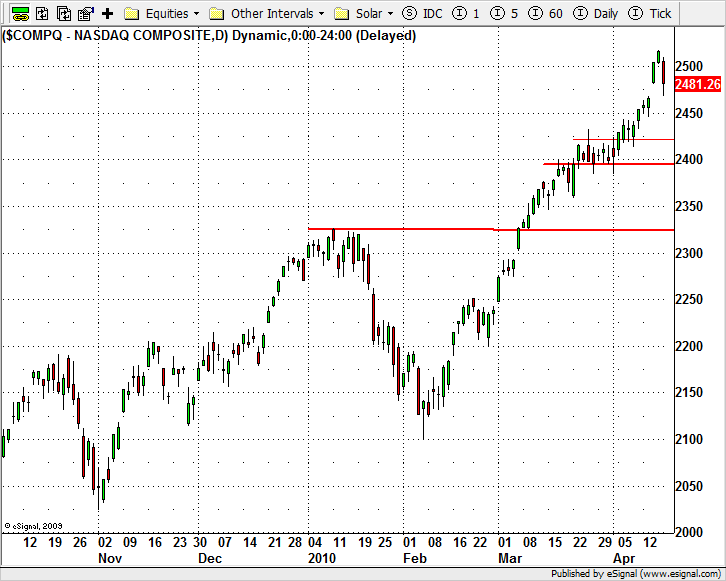Select the IDC symbol button

(422, 13)
